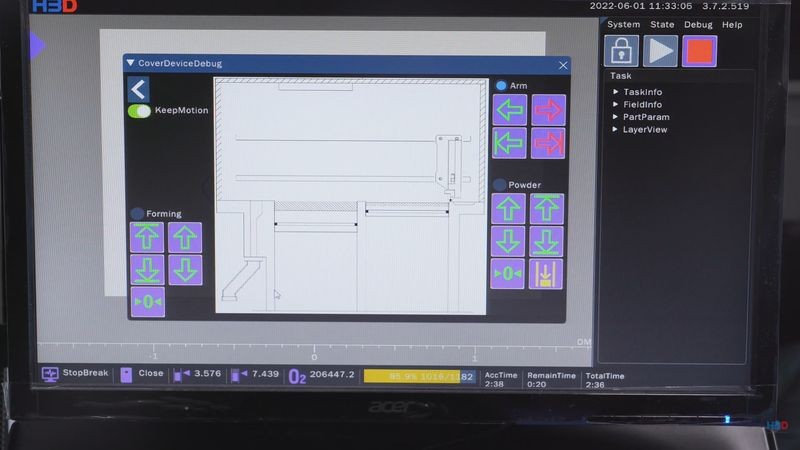This screenshot has width=800, height=450.
Task: Select the Forming radio indicator
Action: 137,213
